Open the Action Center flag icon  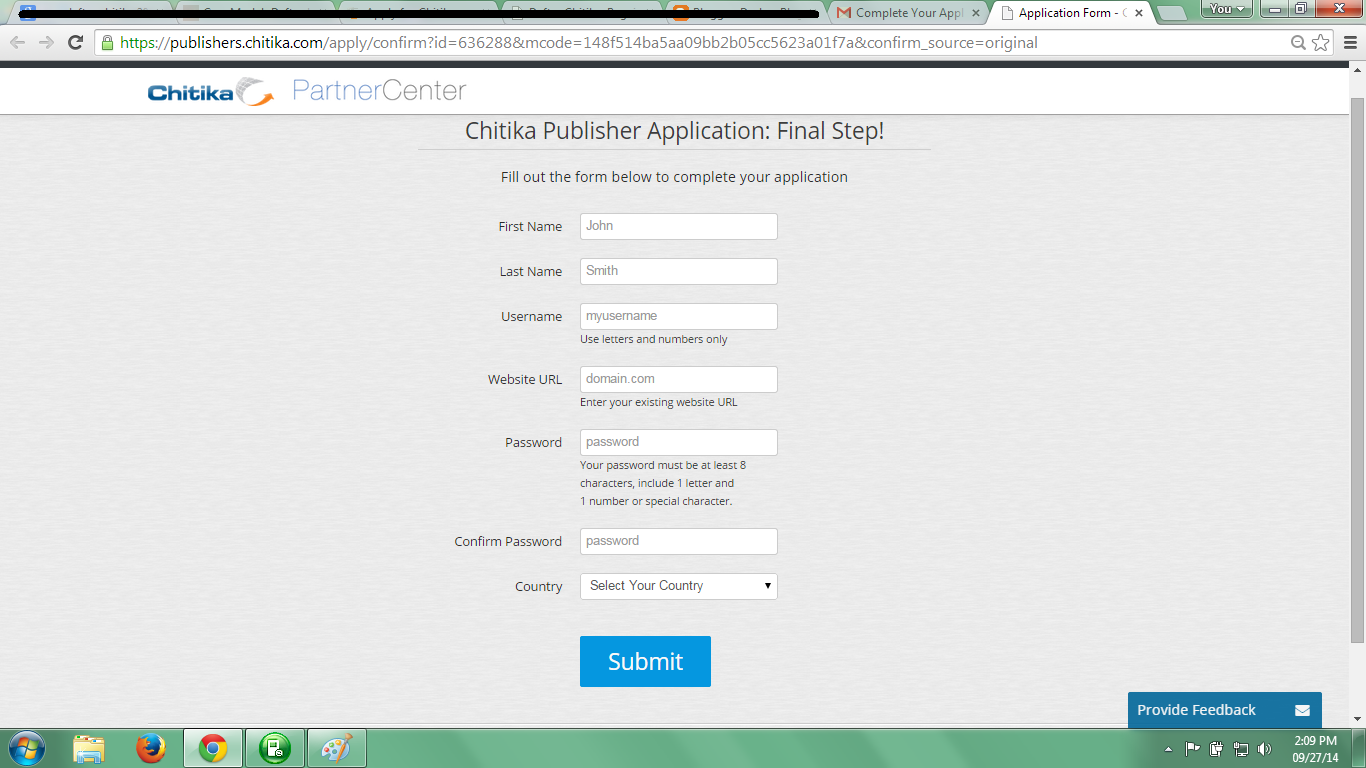1192,748
